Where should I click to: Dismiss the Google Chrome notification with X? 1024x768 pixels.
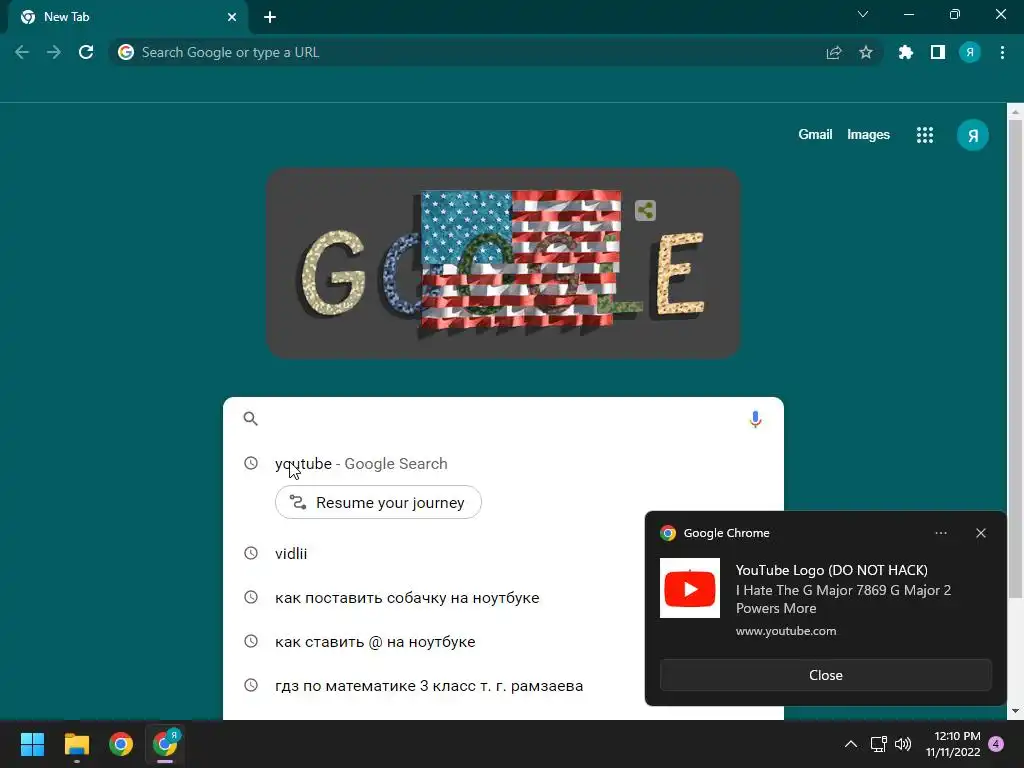point(981,533)
